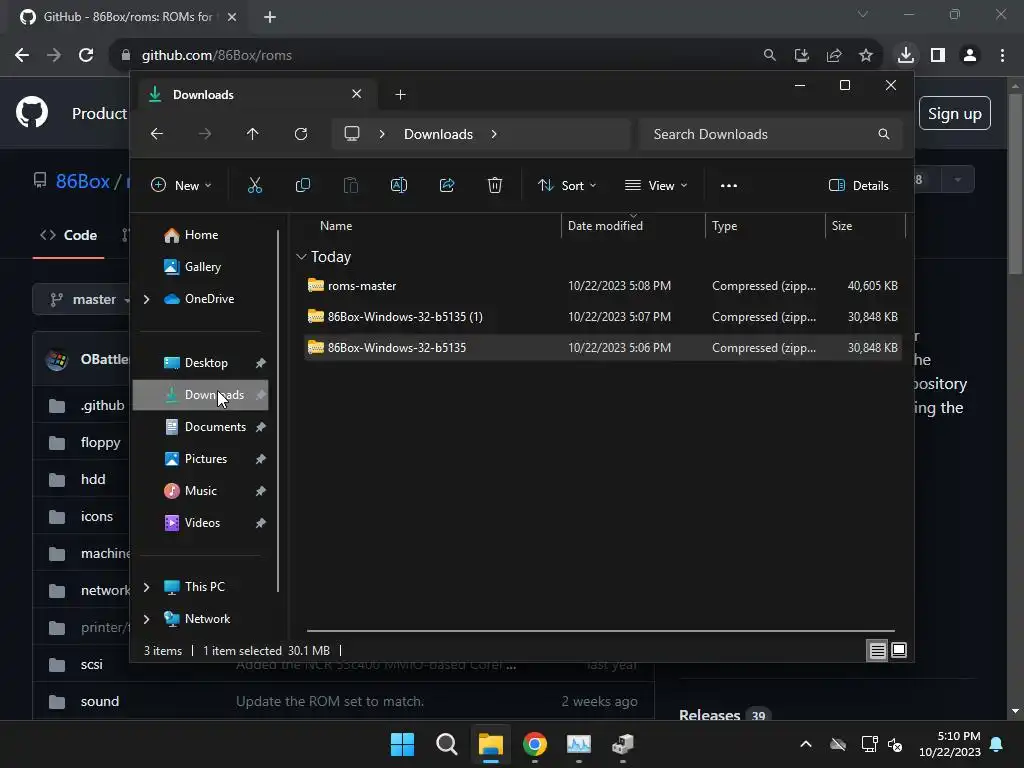Expand OneDrive in the navigation pane

146,299
